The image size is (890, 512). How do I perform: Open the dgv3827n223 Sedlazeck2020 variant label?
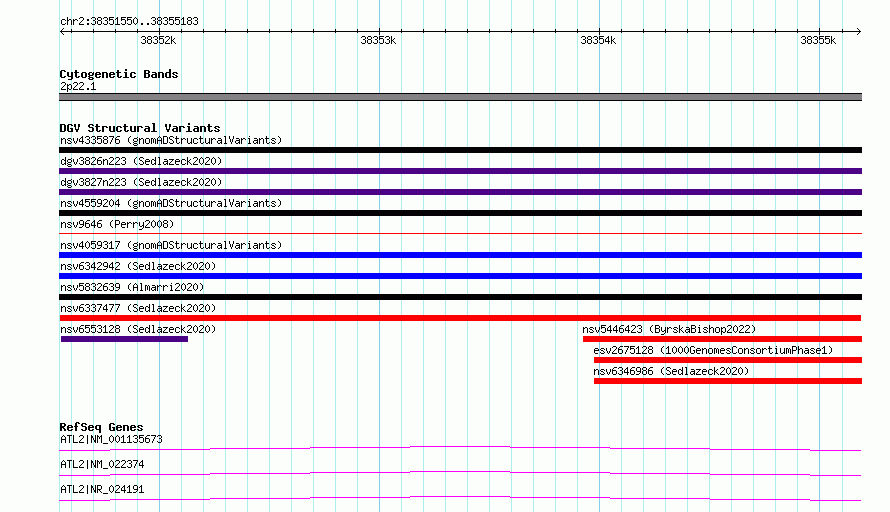[141, 182]
